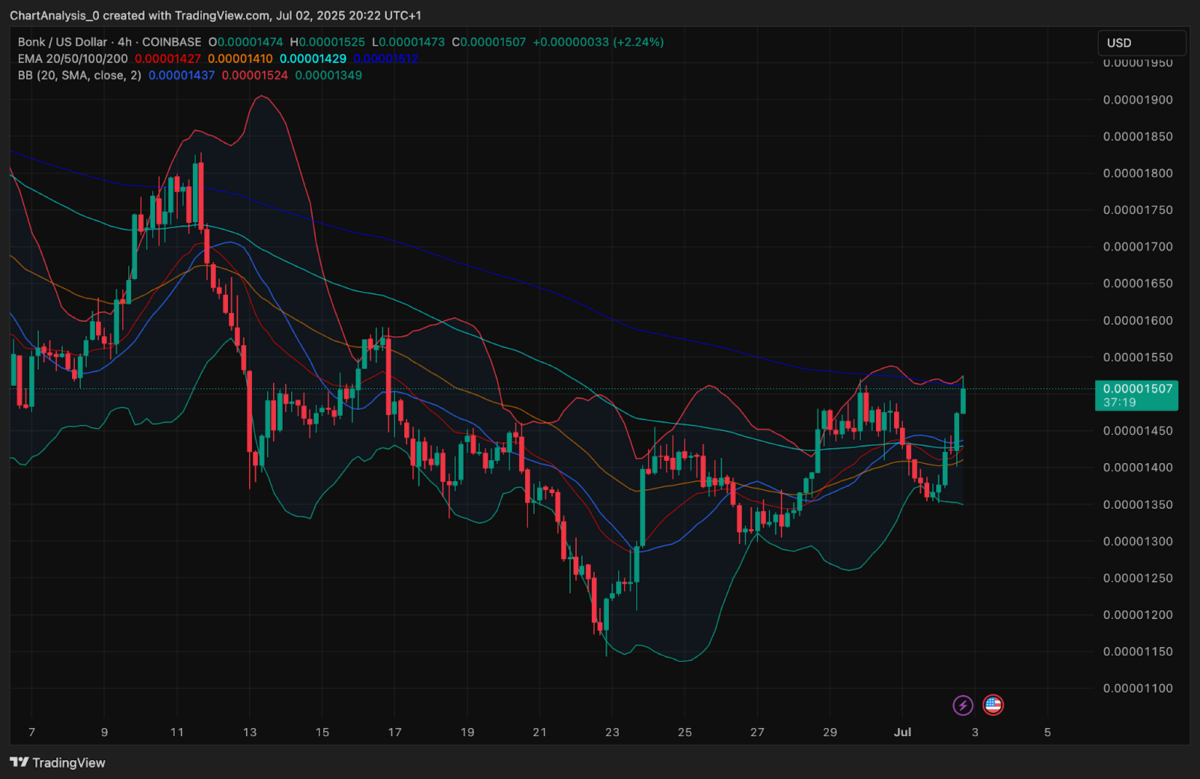
Task: Click the 29 date label on the time axis
Action: click(x=829, y=732)
